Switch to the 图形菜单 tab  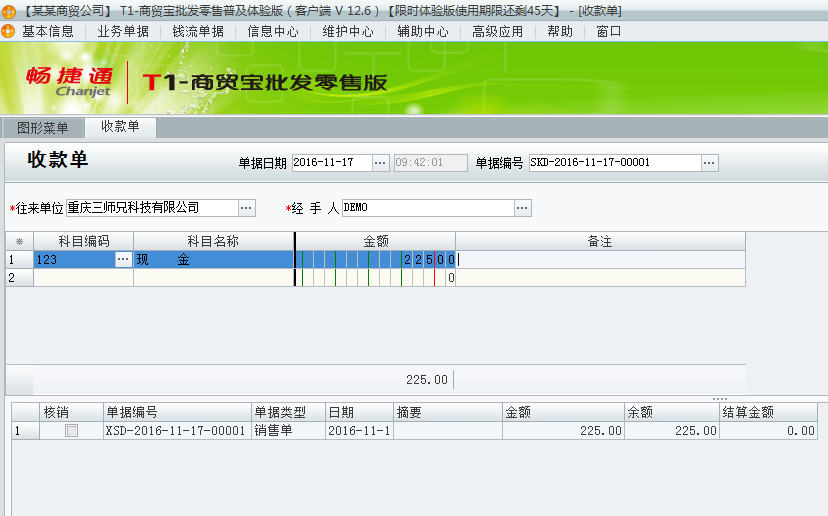43,127
